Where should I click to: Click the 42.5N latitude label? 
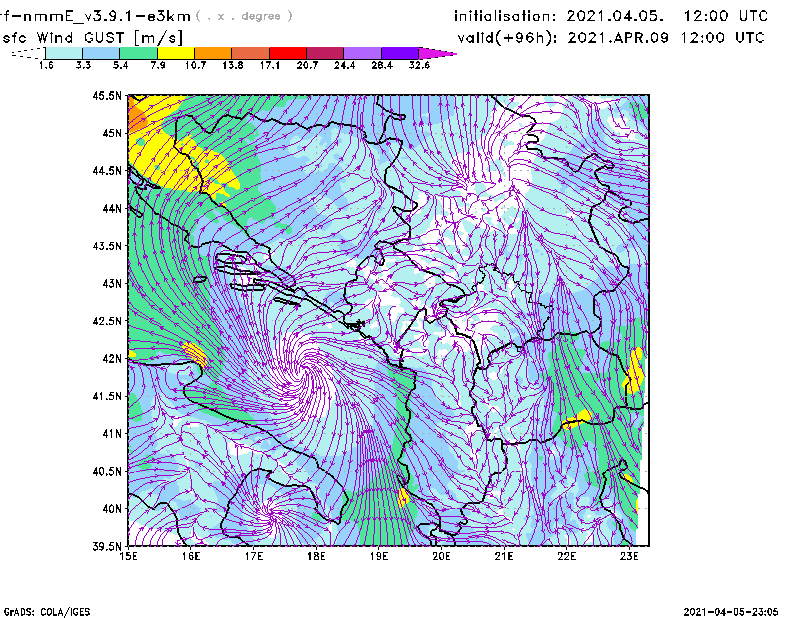click(107, 321)
